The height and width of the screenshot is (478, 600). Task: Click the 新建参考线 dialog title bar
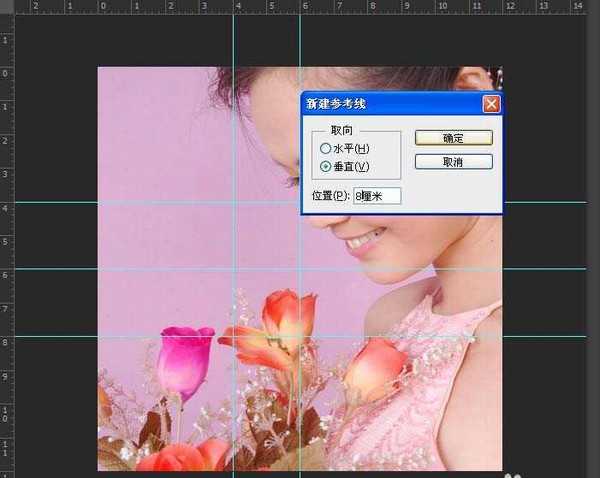pos(380,103)
